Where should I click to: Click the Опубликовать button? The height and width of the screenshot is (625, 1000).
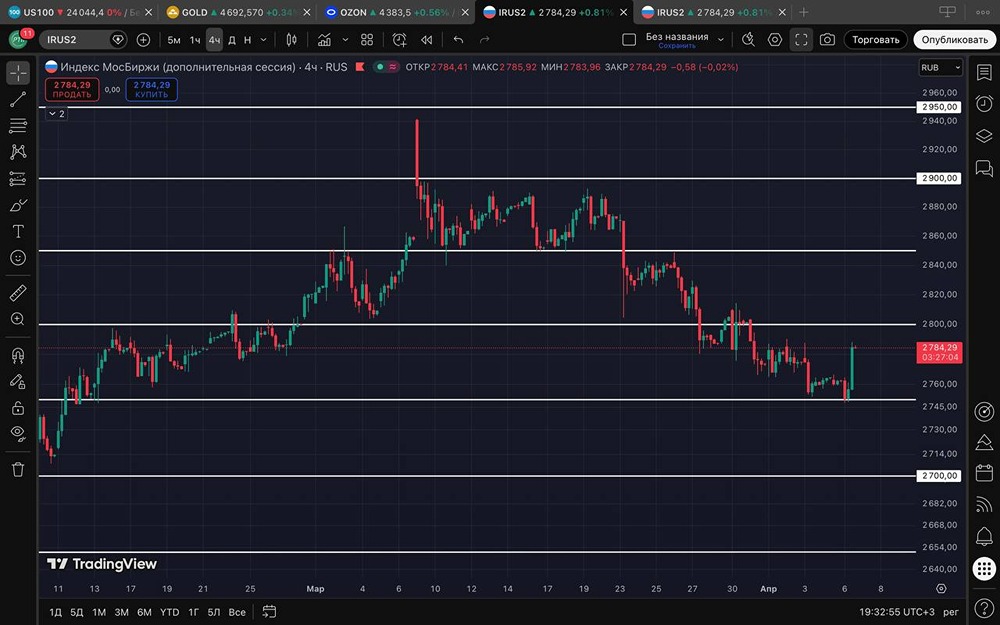point(955,40)
